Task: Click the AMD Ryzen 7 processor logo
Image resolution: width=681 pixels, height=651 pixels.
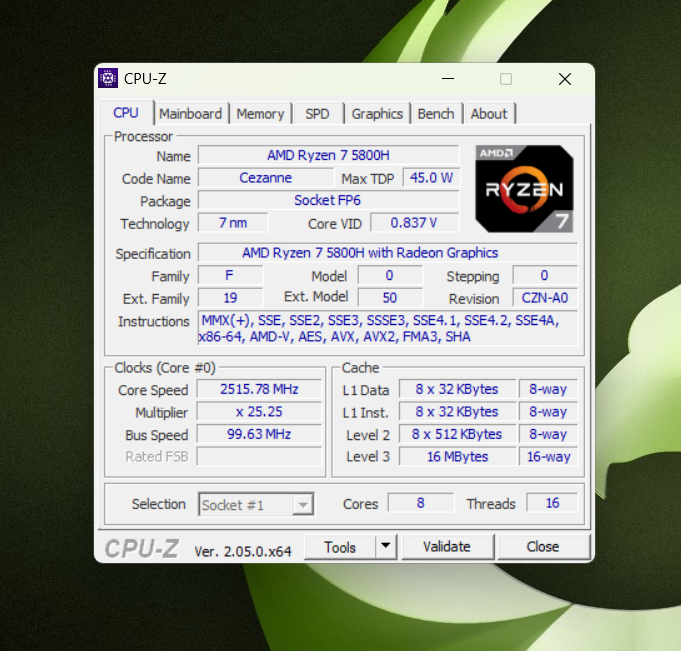Action: (x=524, y=188)
